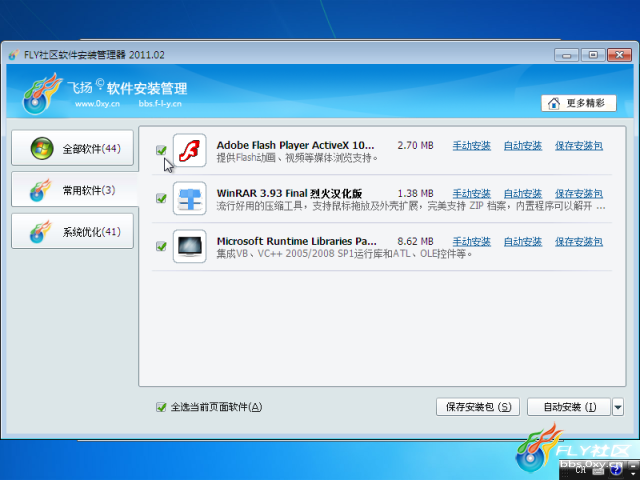Click 自动安装 link for Adobe Flash Player

coord(523,145)
